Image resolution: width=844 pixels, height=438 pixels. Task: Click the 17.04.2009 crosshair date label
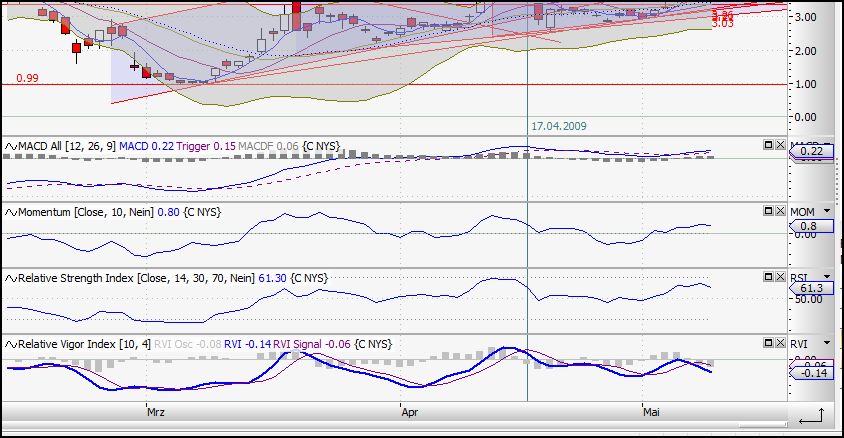coord(559,126)
